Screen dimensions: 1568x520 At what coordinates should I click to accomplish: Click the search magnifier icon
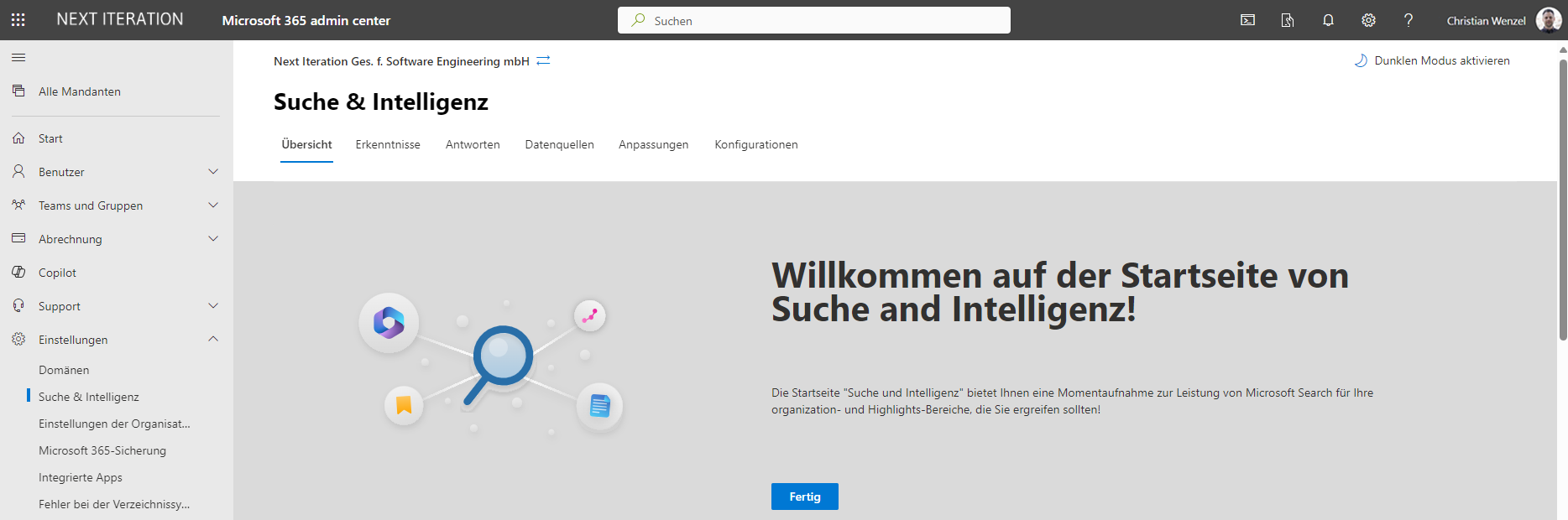[639, 20]
